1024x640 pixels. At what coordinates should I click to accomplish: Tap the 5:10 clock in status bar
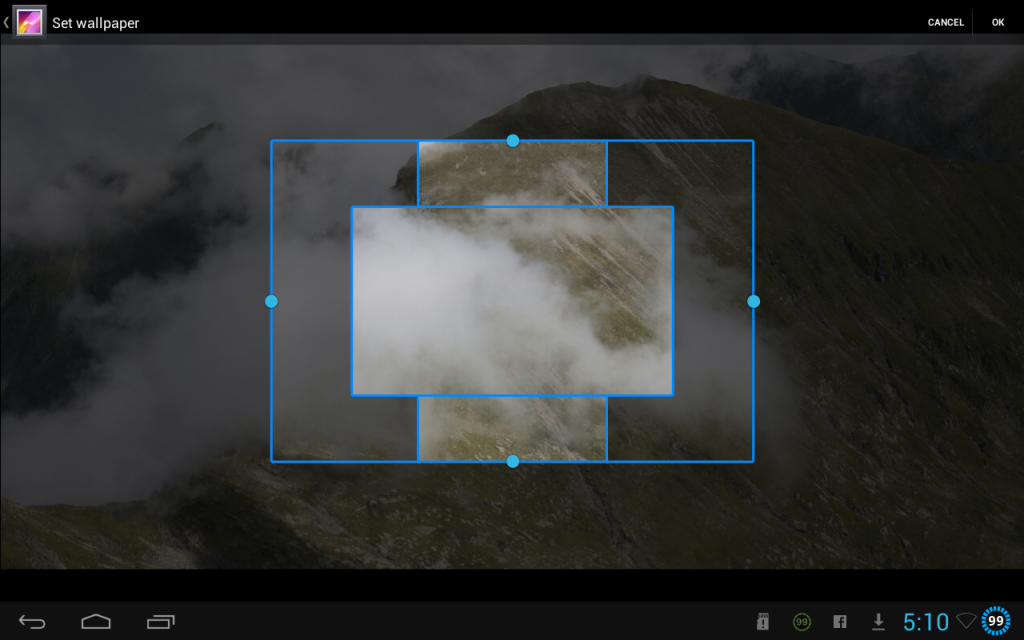(925, 622)
